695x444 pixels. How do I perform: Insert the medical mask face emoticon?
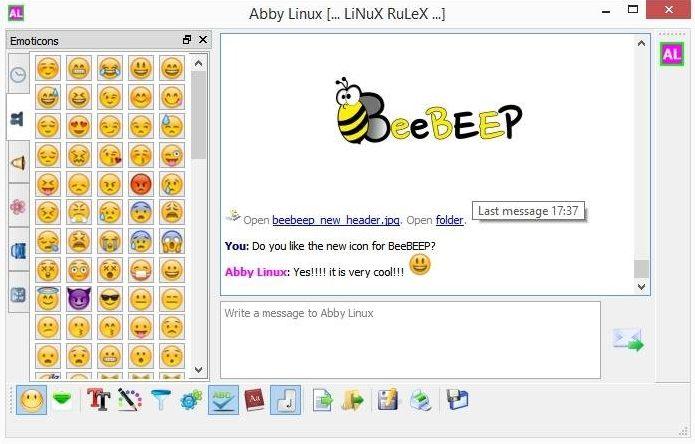click(141, 270)
